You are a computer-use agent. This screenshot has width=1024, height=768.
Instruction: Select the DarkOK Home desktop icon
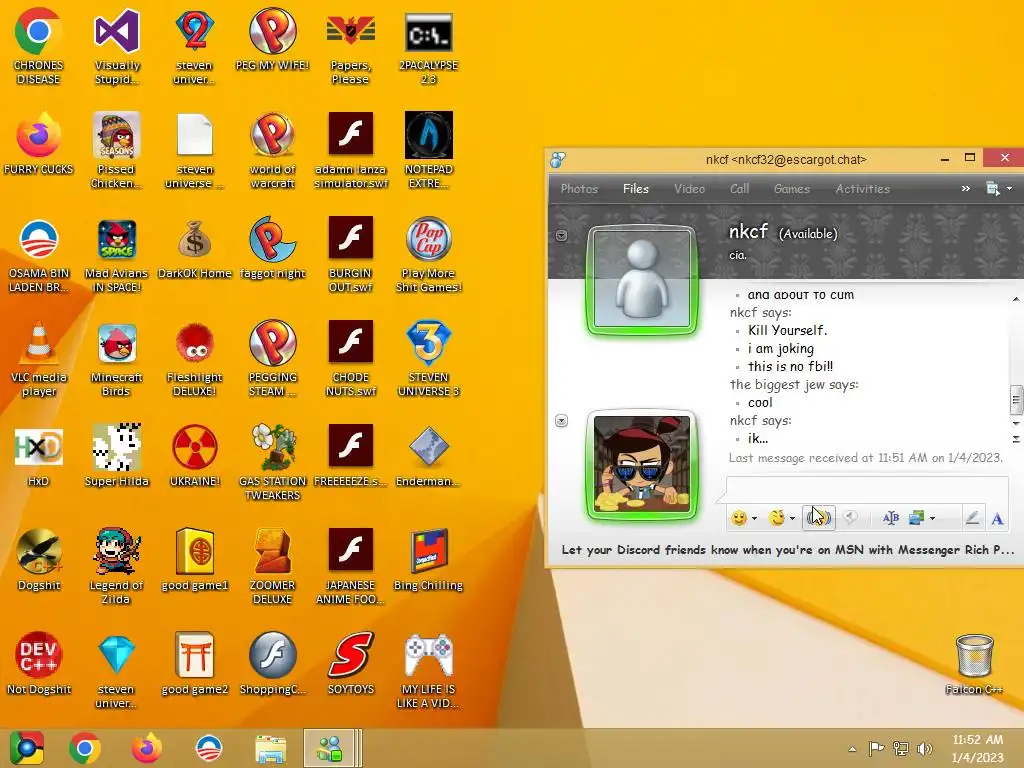tap(195, 249)
